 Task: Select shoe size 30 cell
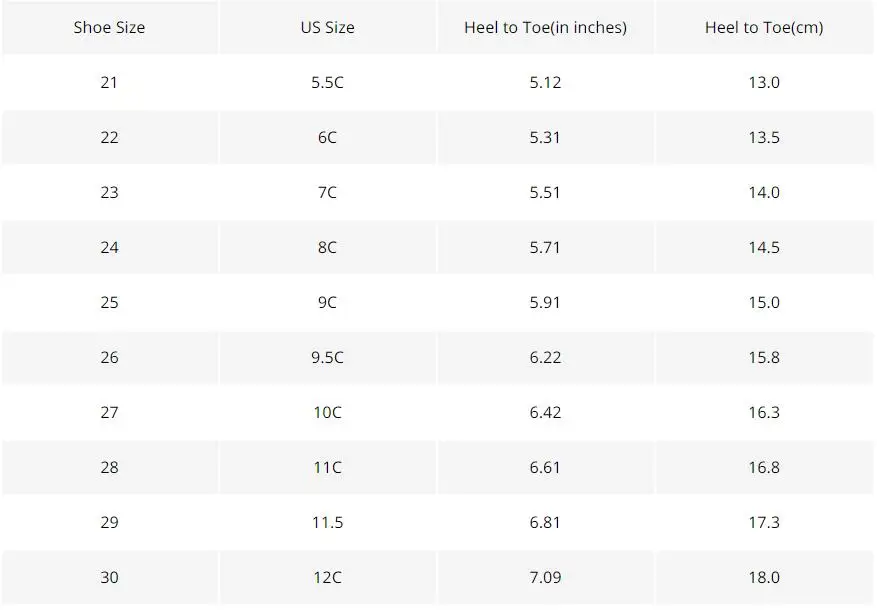pyautogui.click(x=109, y=577)
